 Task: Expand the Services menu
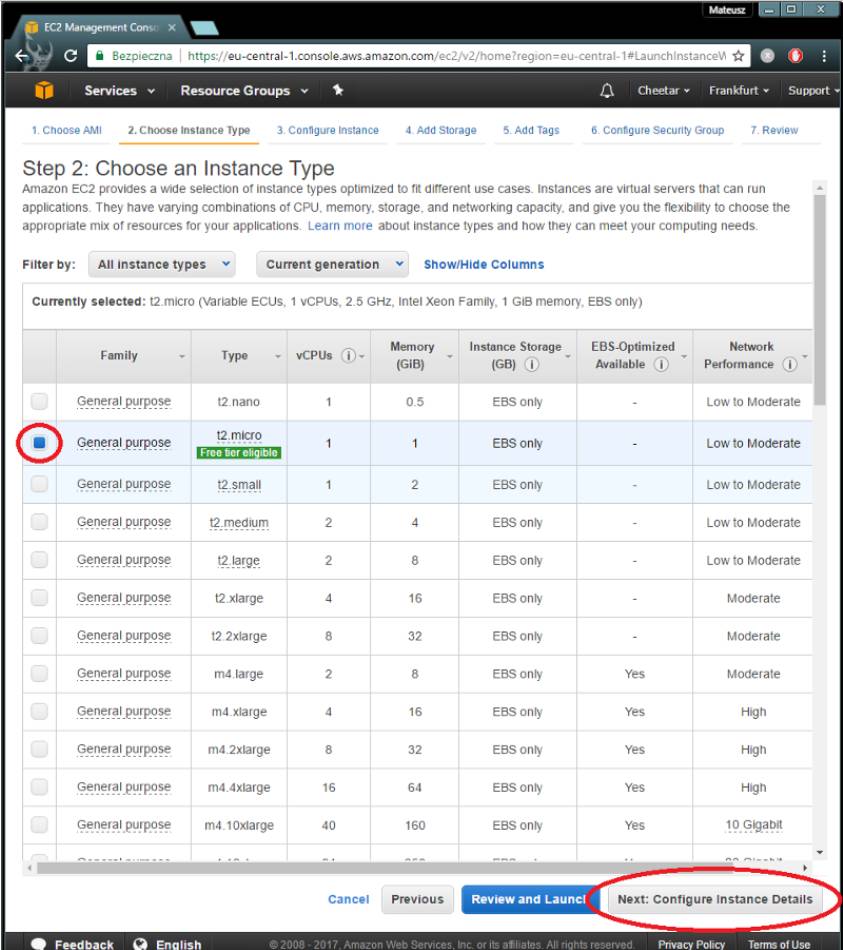(118, 91)
